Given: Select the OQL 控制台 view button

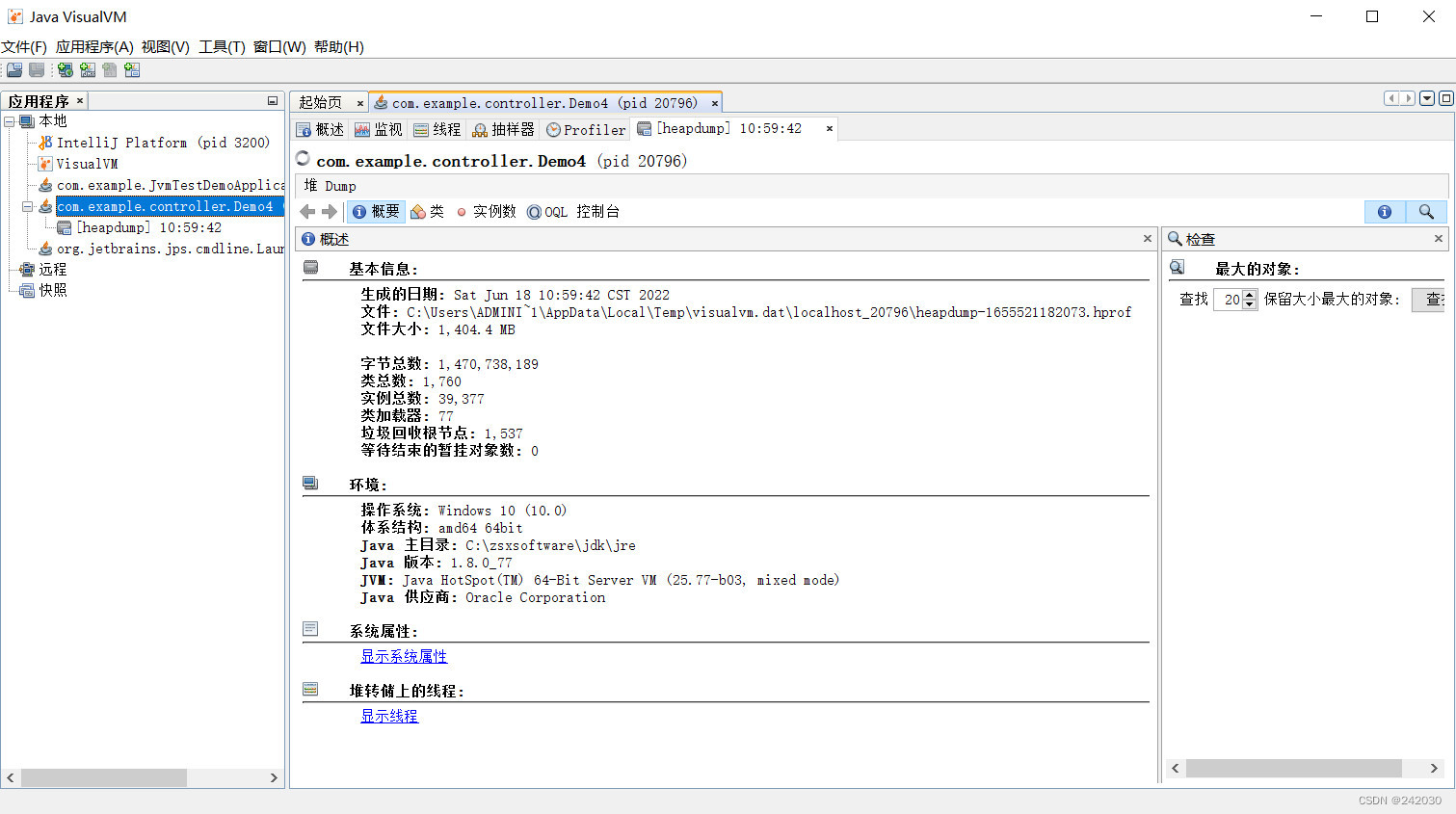Looking at the screenshot, I should click(573, 212).
